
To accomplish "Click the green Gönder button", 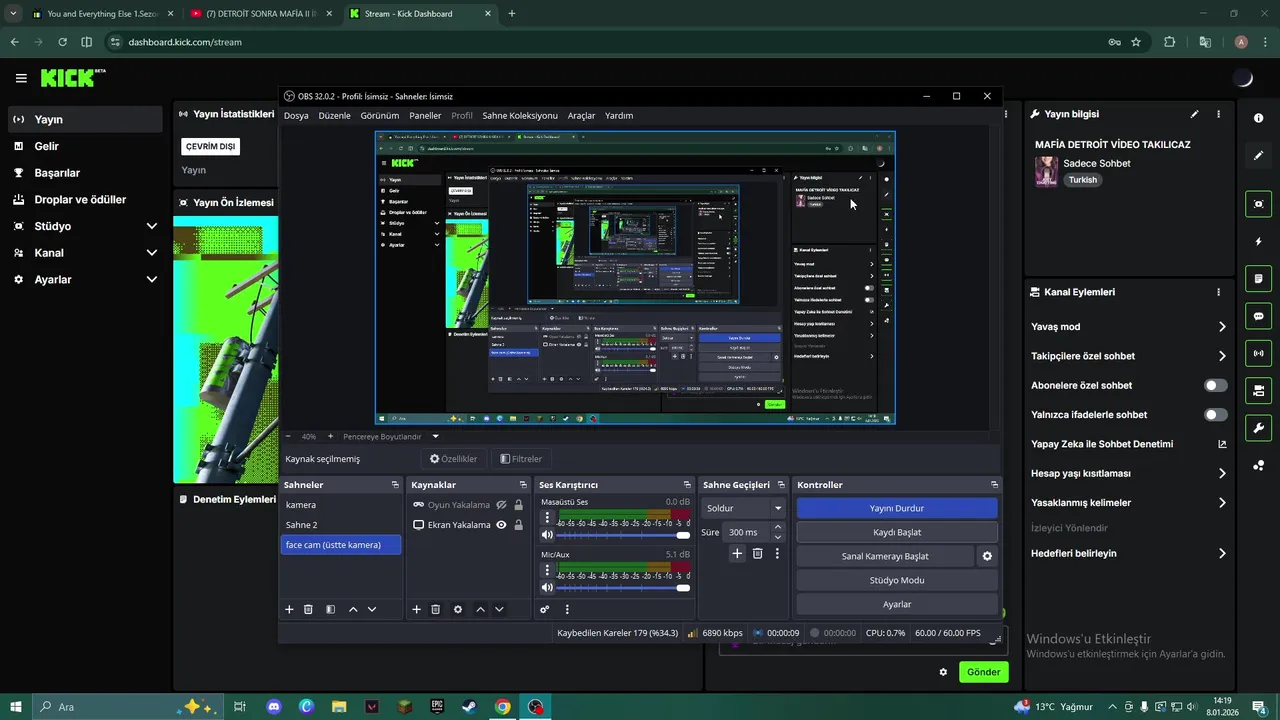I will 983,672.
